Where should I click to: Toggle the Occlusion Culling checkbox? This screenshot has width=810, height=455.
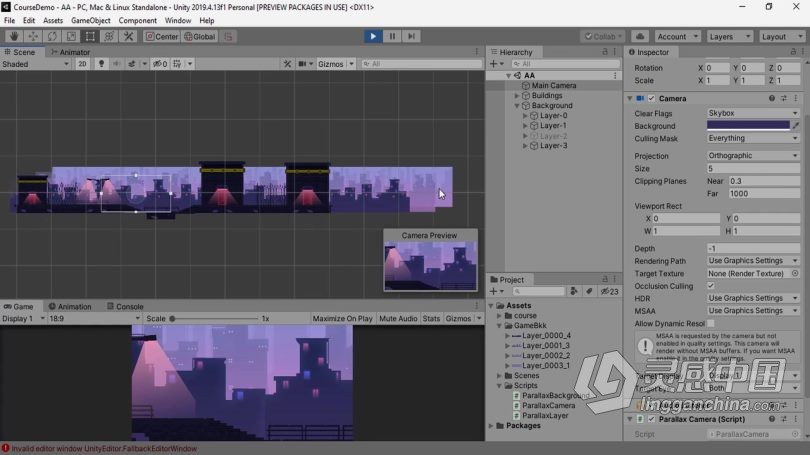tap(711, 286)
